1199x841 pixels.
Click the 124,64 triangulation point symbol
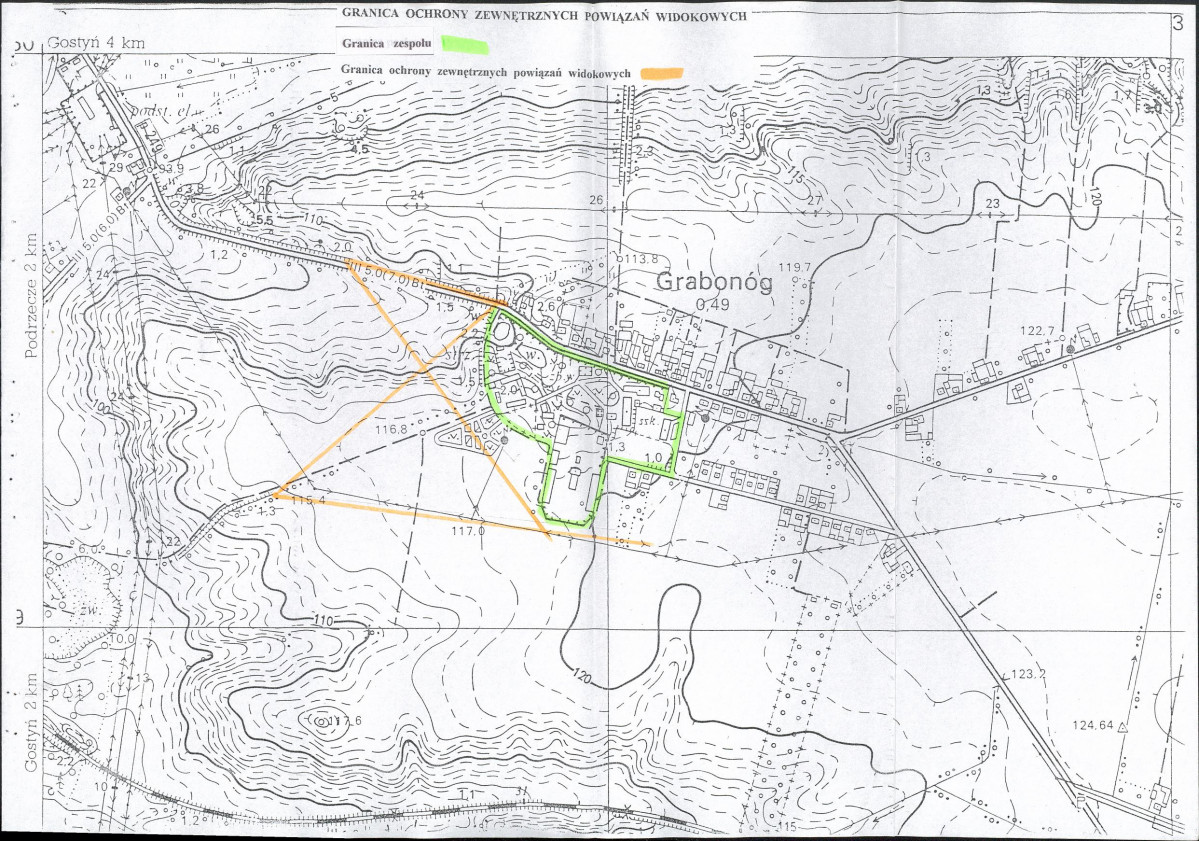tap(1123, 727)
